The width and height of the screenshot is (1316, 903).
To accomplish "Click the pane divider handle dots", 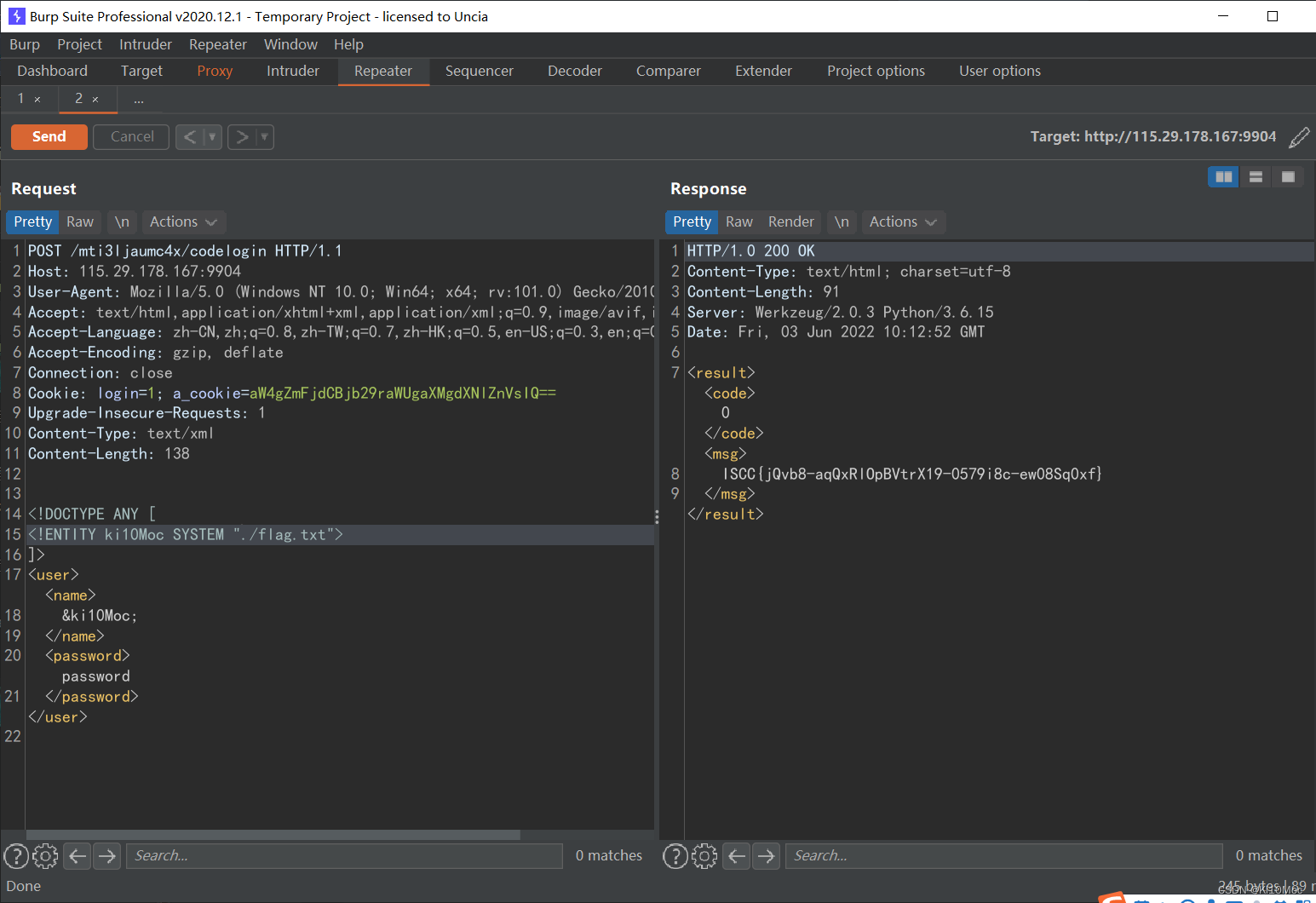I will [657, 517].
